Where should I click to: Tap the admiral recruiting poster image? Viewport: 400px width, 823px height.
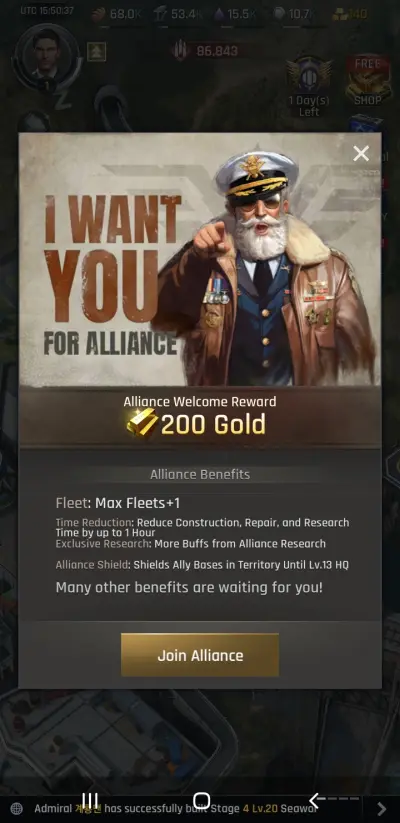click(x=200, y=259)
